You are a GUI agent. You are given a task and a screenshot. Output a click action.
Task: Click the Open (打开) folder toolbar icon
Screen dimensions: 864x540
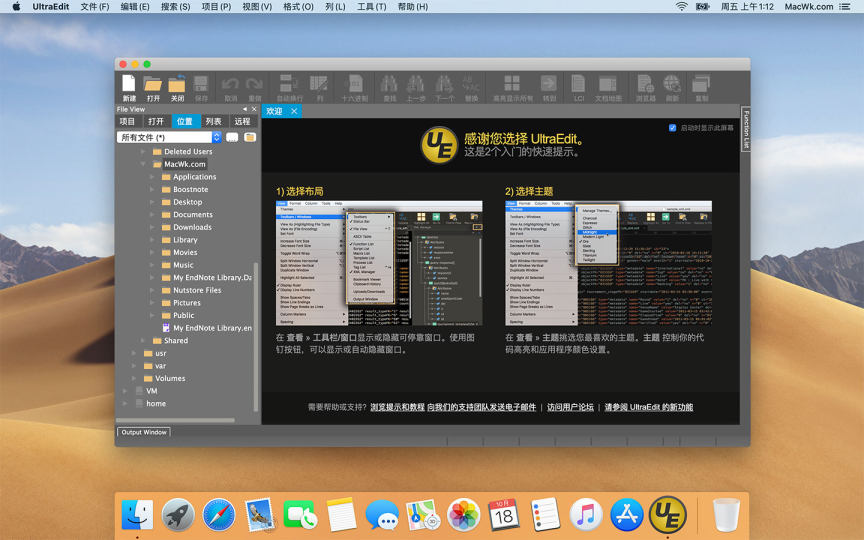click(153, 84)
